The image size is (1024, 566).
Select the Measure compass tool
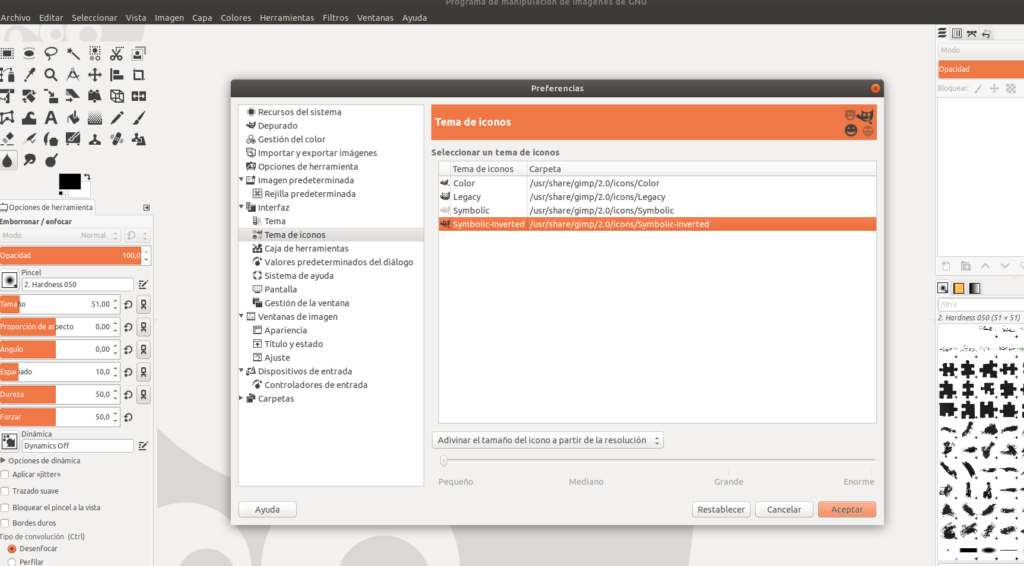tap(72, 75)
